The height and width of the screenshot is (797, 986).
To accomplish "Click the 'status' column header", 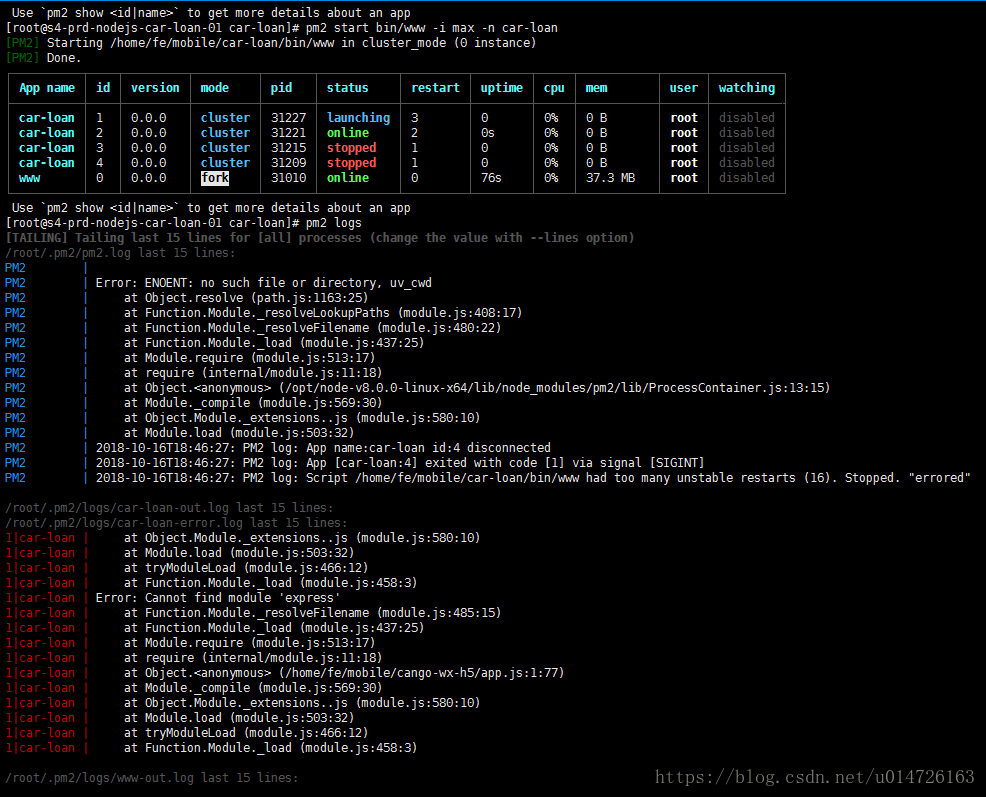I will [347, 88].
